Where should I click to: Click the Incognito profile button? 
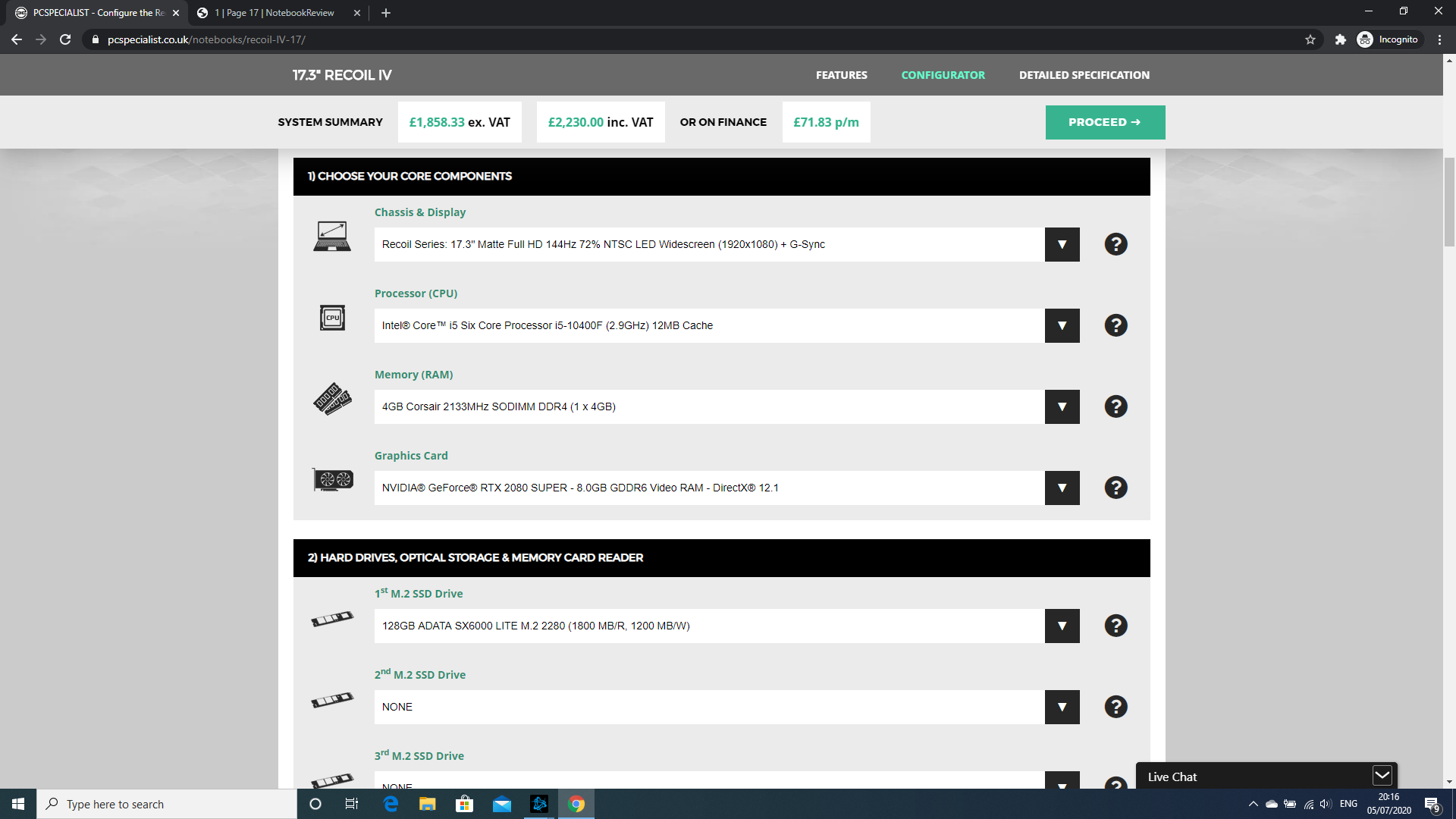1388,39
